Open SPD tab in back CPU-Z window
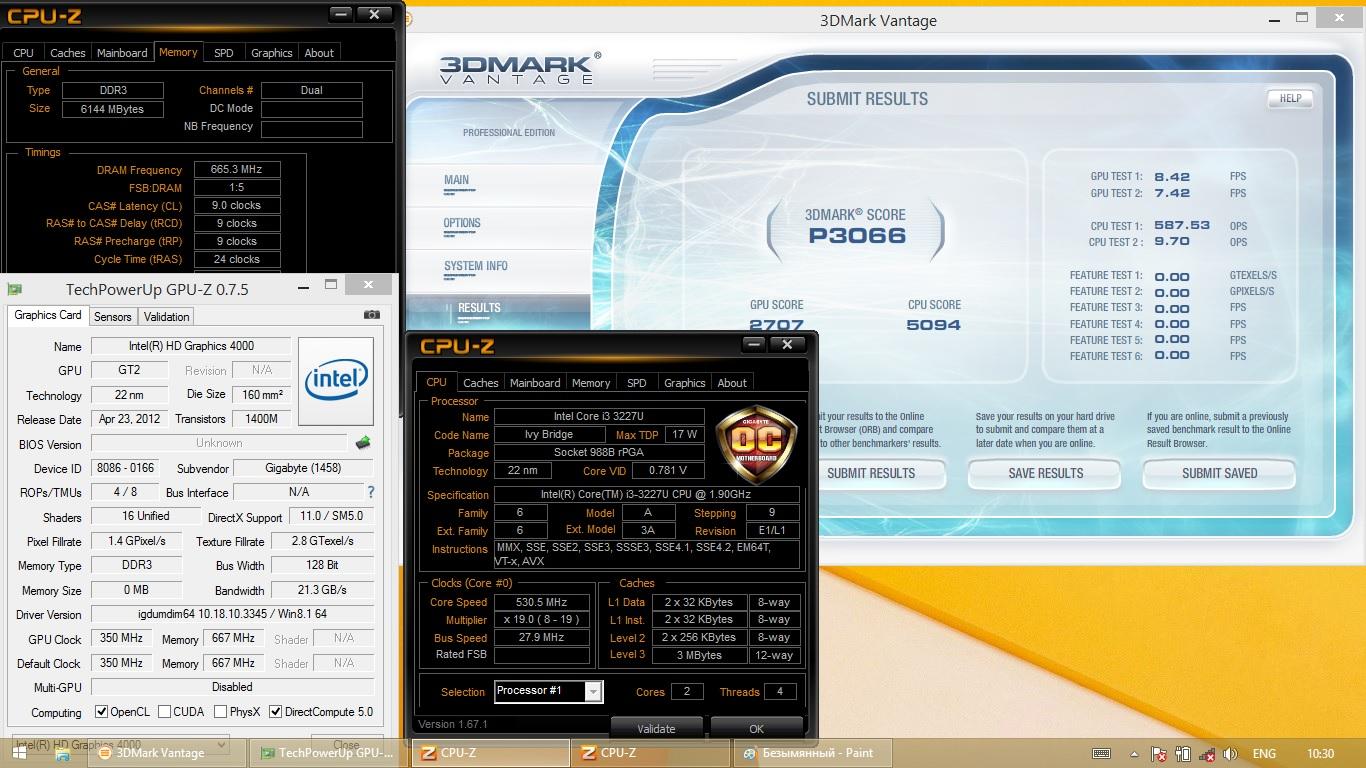The image size is (1366, 768). pos(224,53)
